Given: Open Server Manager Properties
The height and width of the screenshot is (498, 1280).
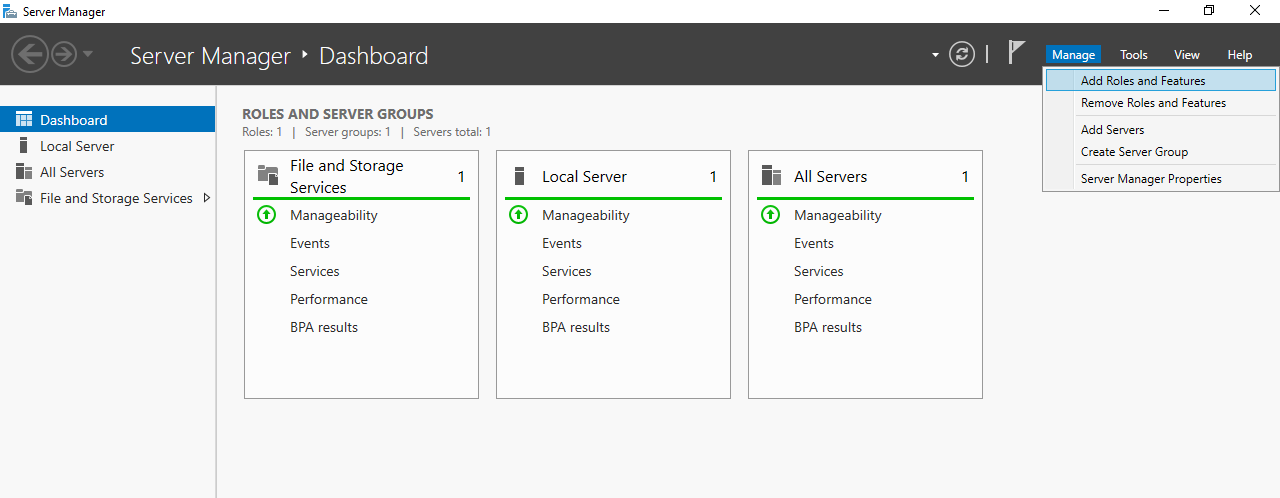Looking at the screenshot, I should [x=1161, y=179].
